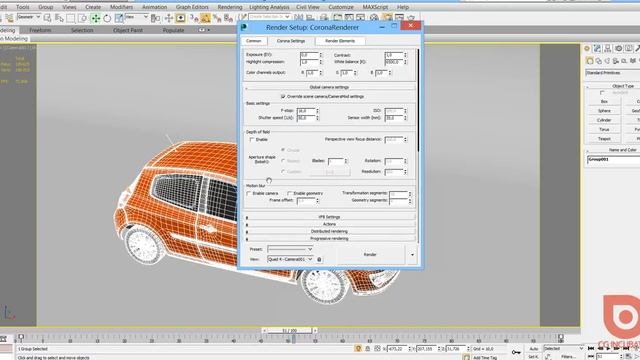Expand the VFB Settings rollout

[329, 217]
